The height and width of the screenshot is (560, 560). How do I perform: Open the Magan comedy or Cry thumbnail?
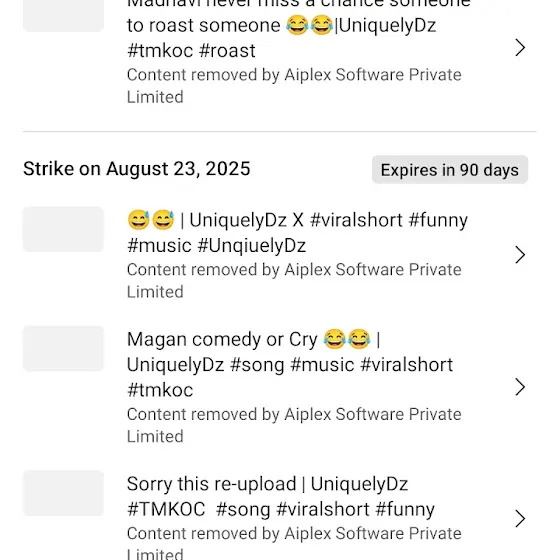point(63,348)
